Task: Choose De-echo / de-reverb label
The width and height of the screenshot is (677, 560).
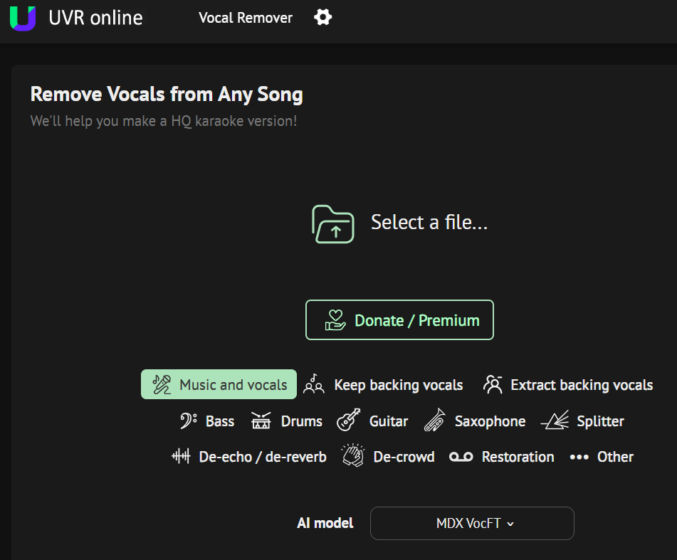Action: 263,457
